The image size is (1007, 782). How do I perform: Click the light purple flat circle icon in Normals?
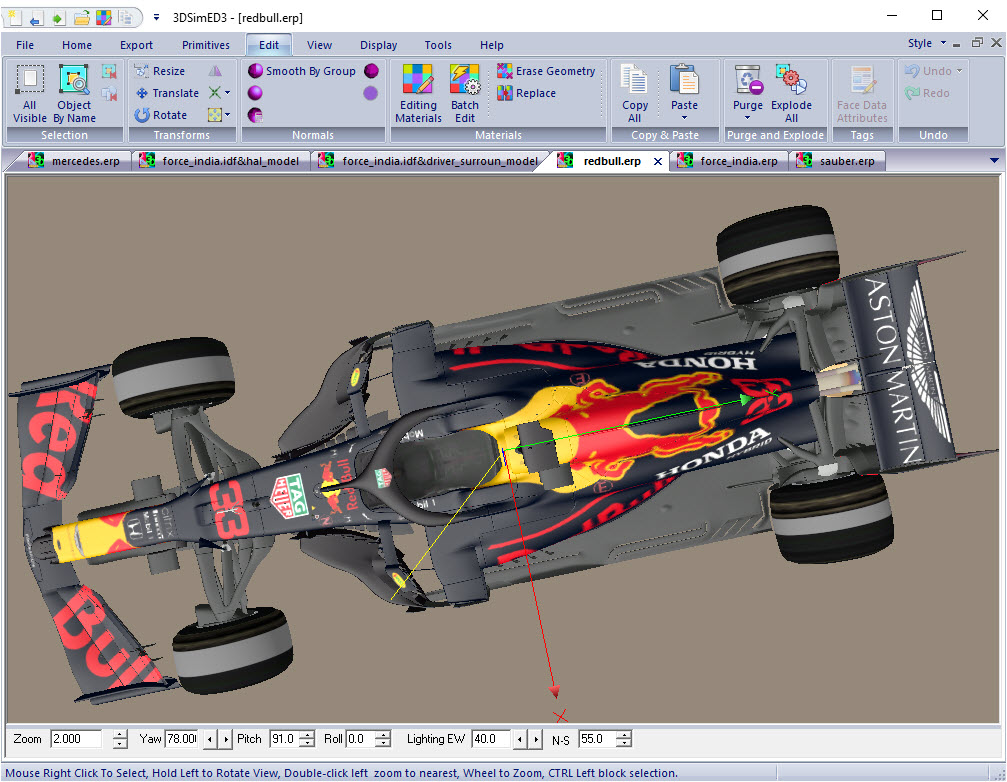coord(371,93)
